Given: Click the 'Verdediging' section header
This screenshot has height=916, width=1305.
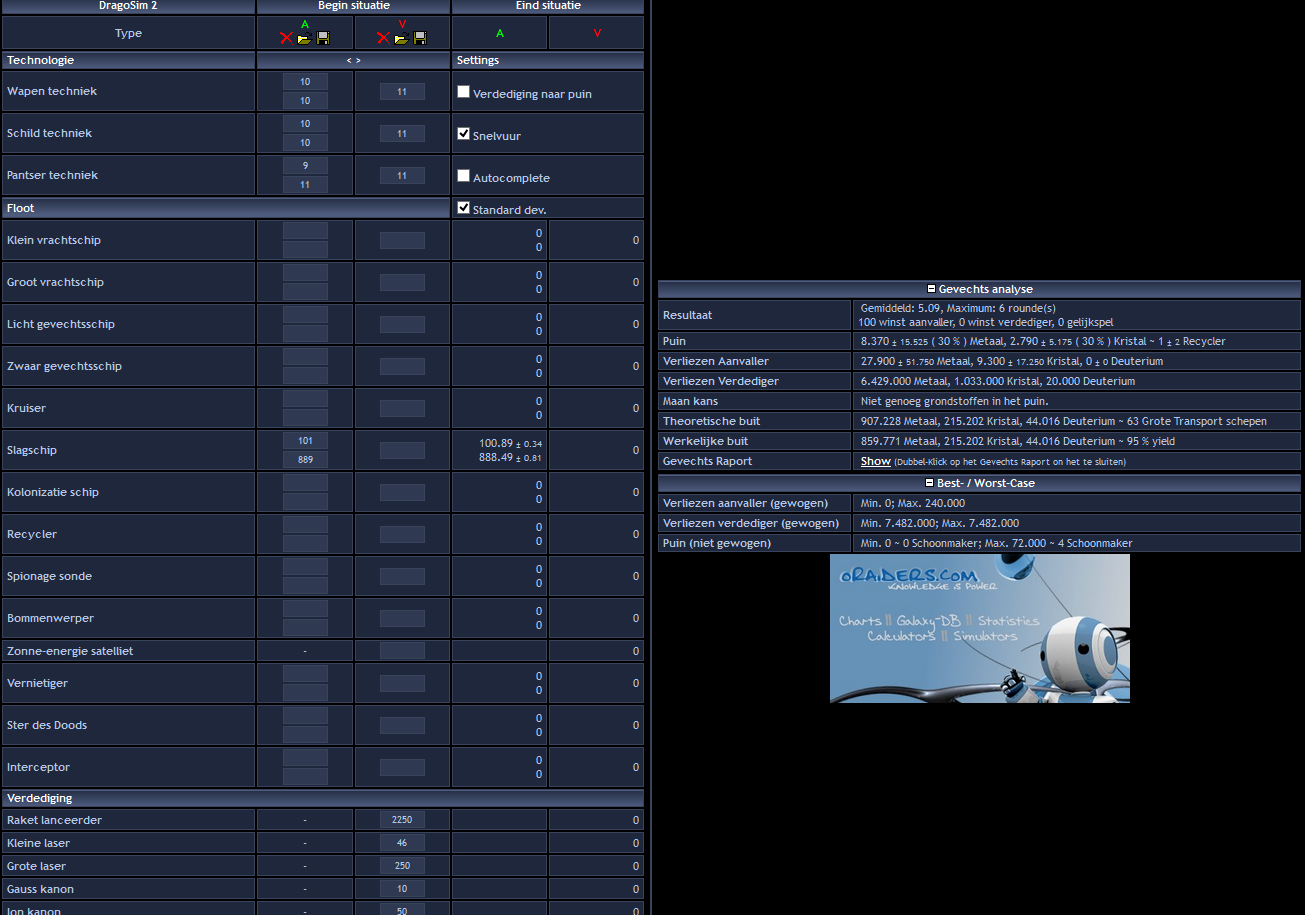Looking at the screenshot, I should click(323, 798).
